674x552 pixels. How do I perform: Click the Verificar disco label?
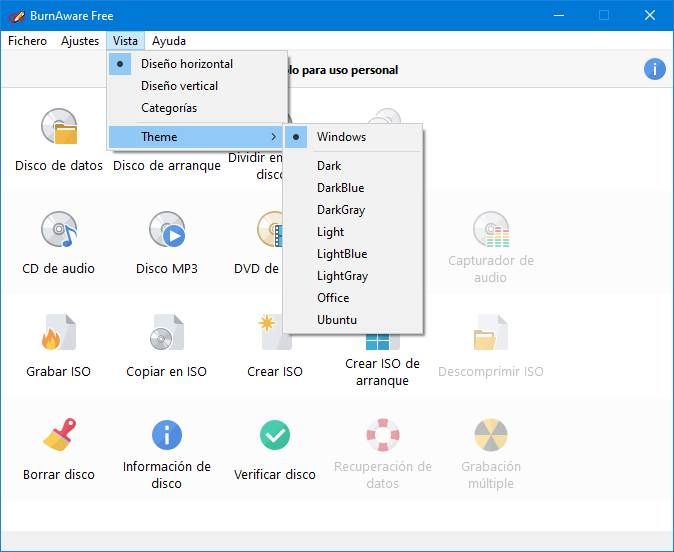(275, 475)
